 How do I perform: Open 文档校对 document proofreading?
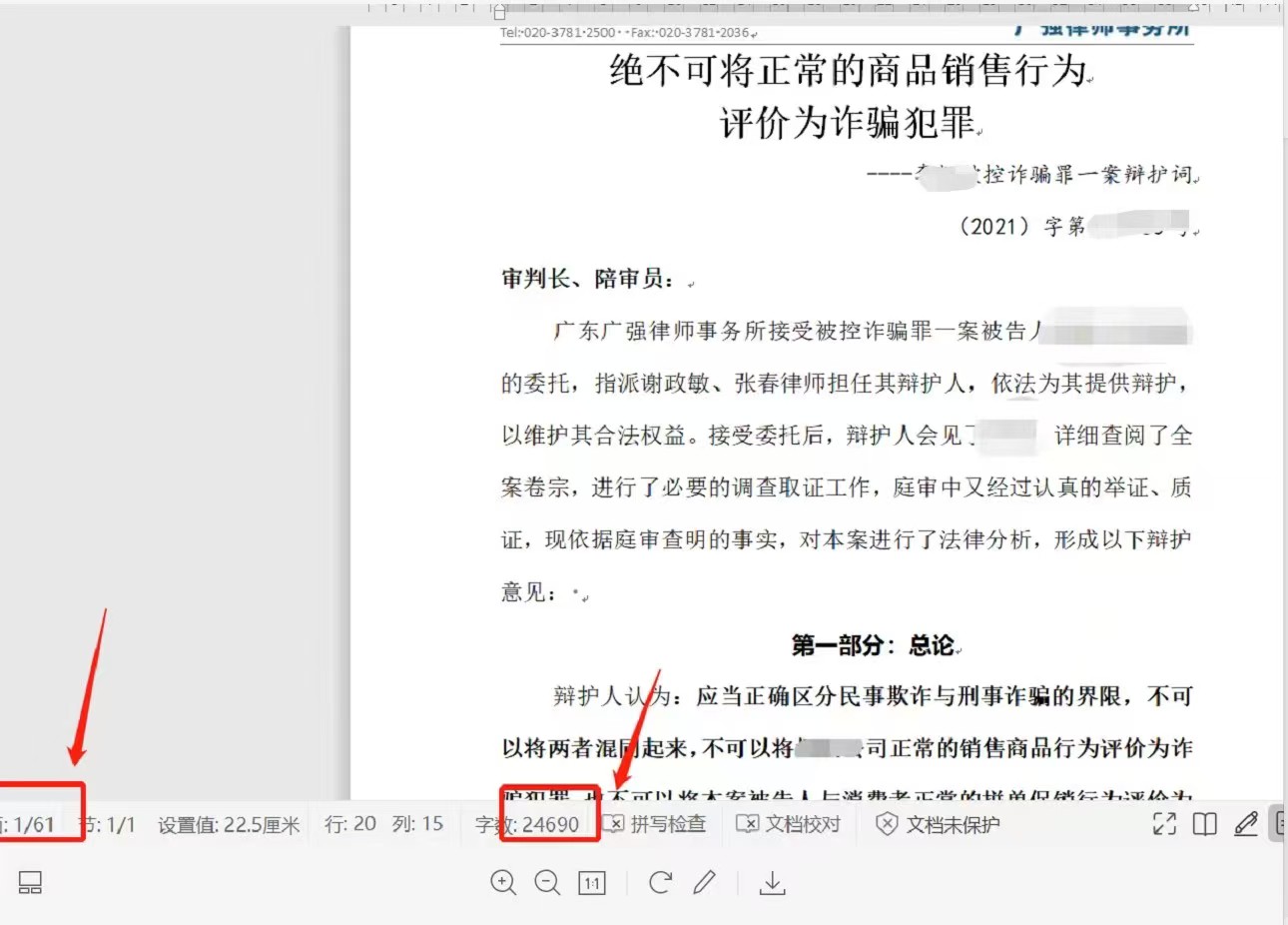pyautogui.click(x=789, y=824)
